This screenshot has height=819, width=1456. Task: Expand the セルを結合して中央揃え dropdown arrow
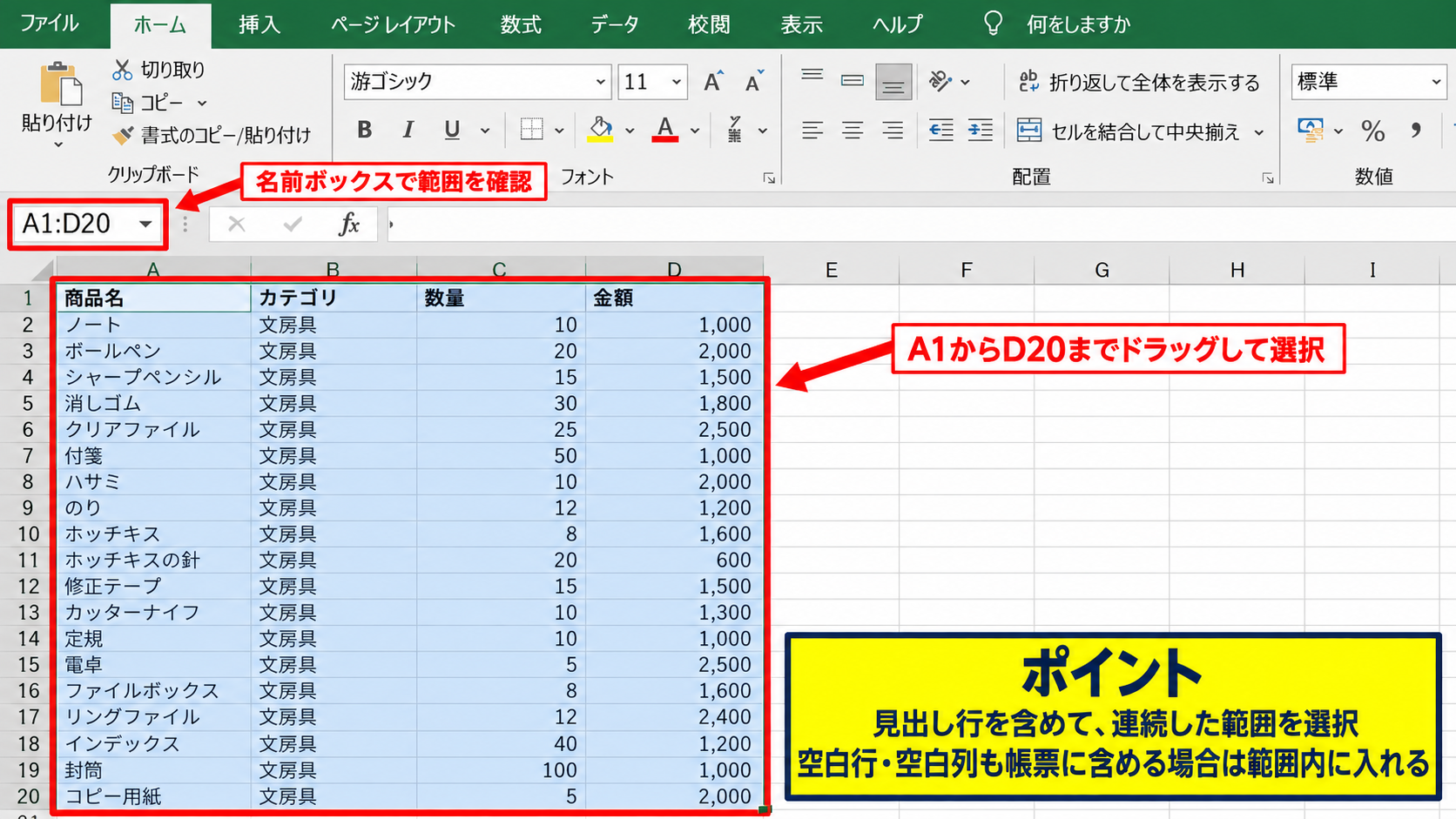pos(1259,132)
